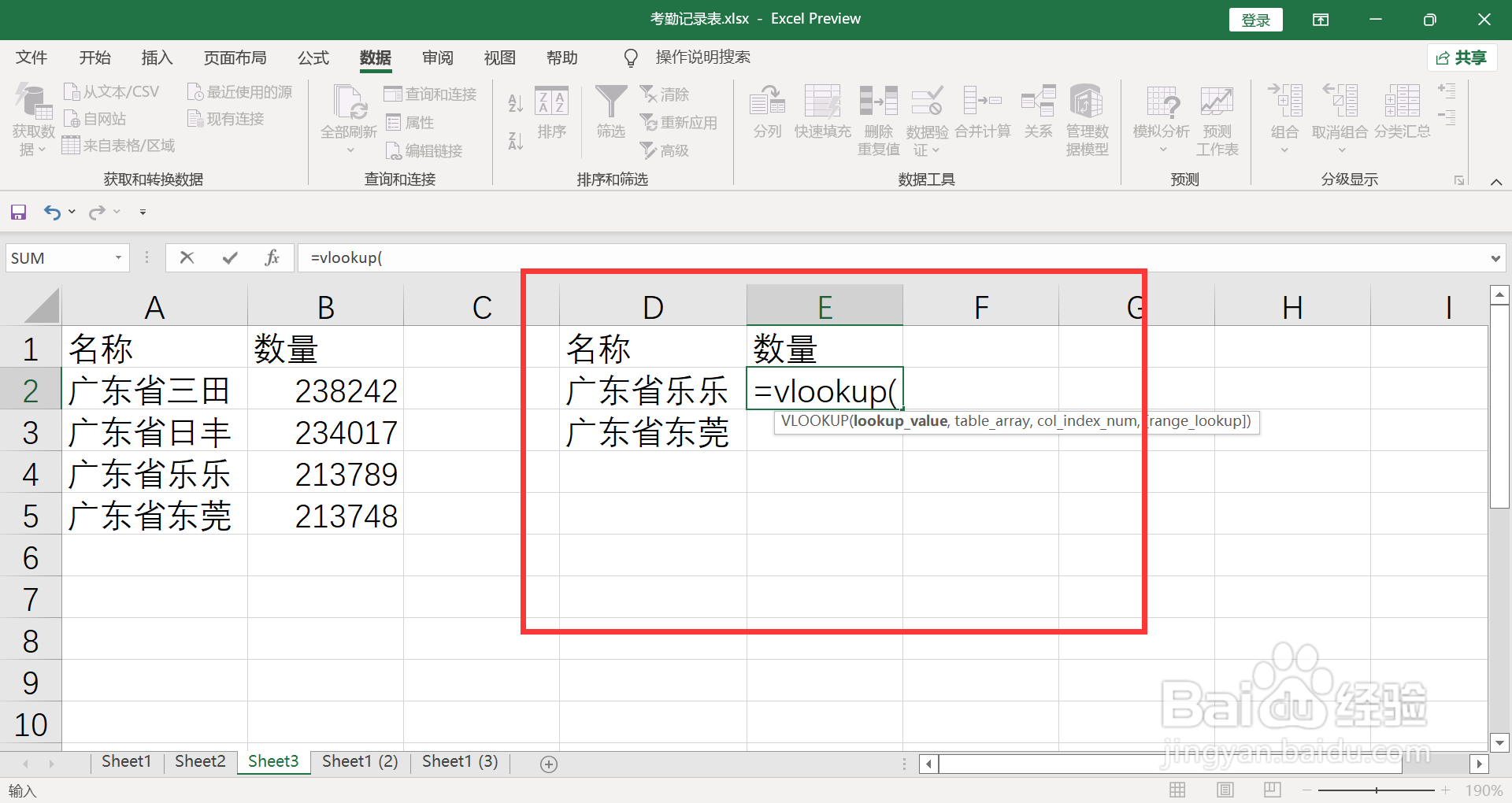The width and height of the screenshot is (1512, 803).
Task: Click the 登录 (Sign in) button
Action: [x=1255, y=19]
